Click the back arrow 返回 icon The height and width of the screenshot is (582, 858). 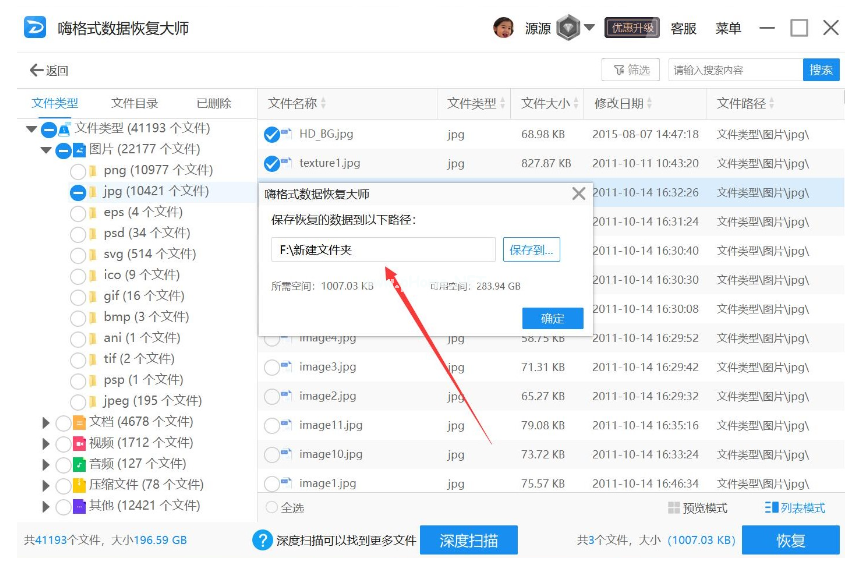(x=37, y=70)
